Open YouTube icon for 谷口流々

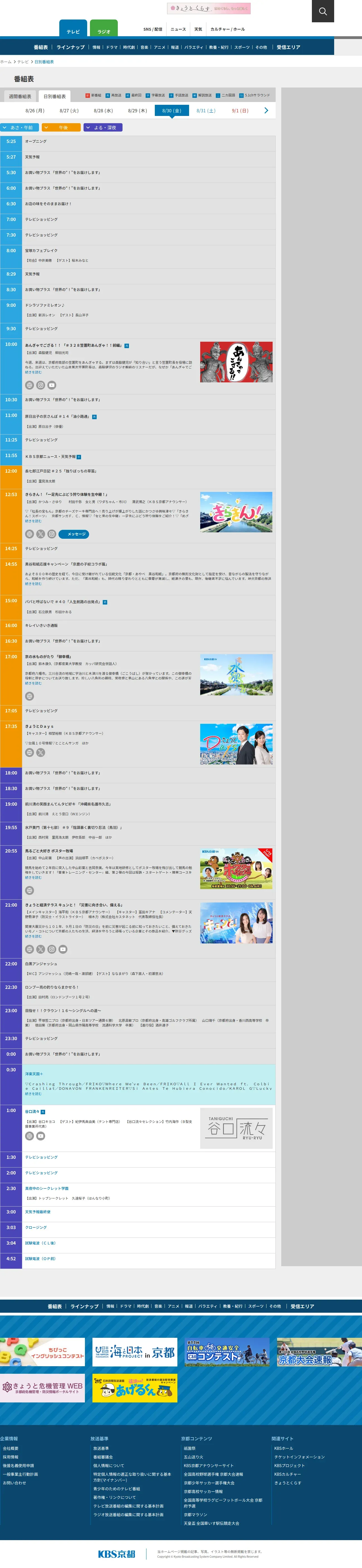click(x=40, y=1136)
